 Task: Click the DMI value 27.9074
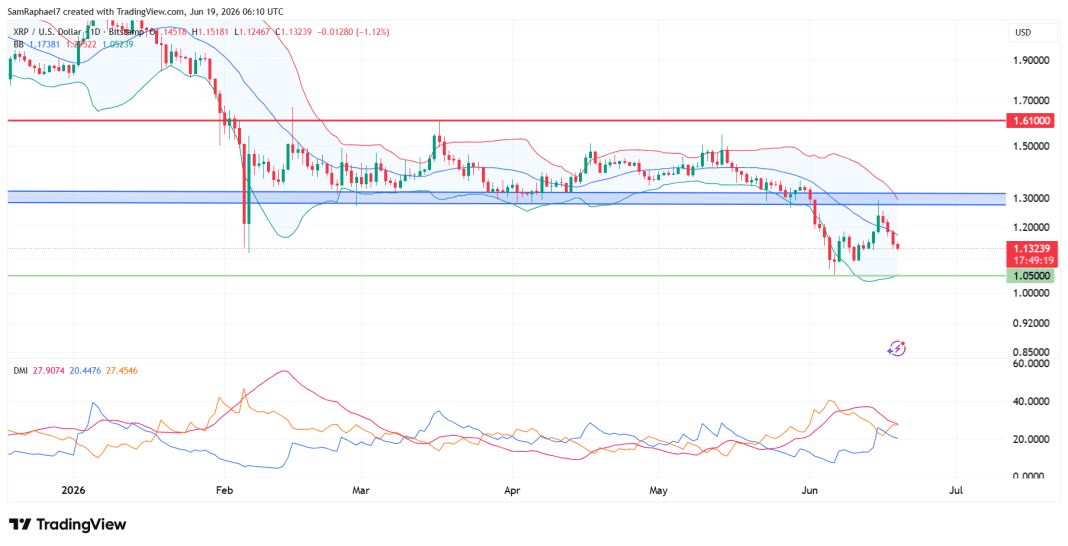click(x=48, y=370)
